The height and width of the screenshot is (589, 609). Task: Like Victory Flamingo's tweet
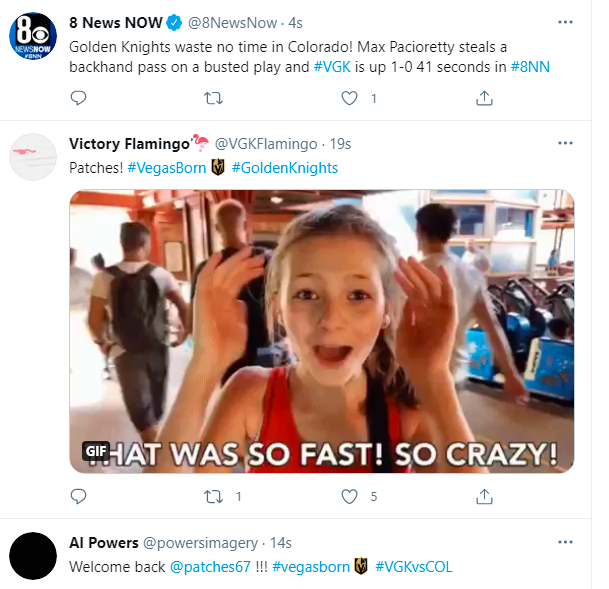pos(349,496)
